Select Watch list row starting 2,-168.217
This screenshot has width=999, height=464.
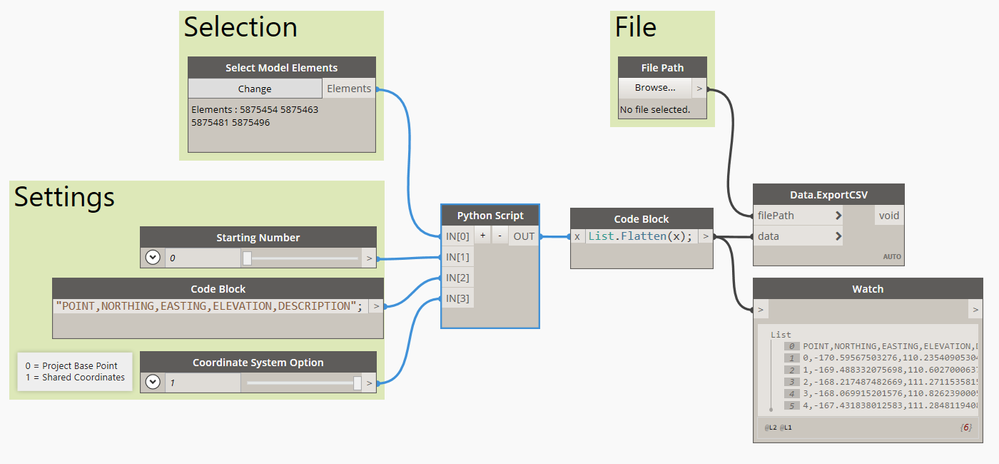(880, 382)
